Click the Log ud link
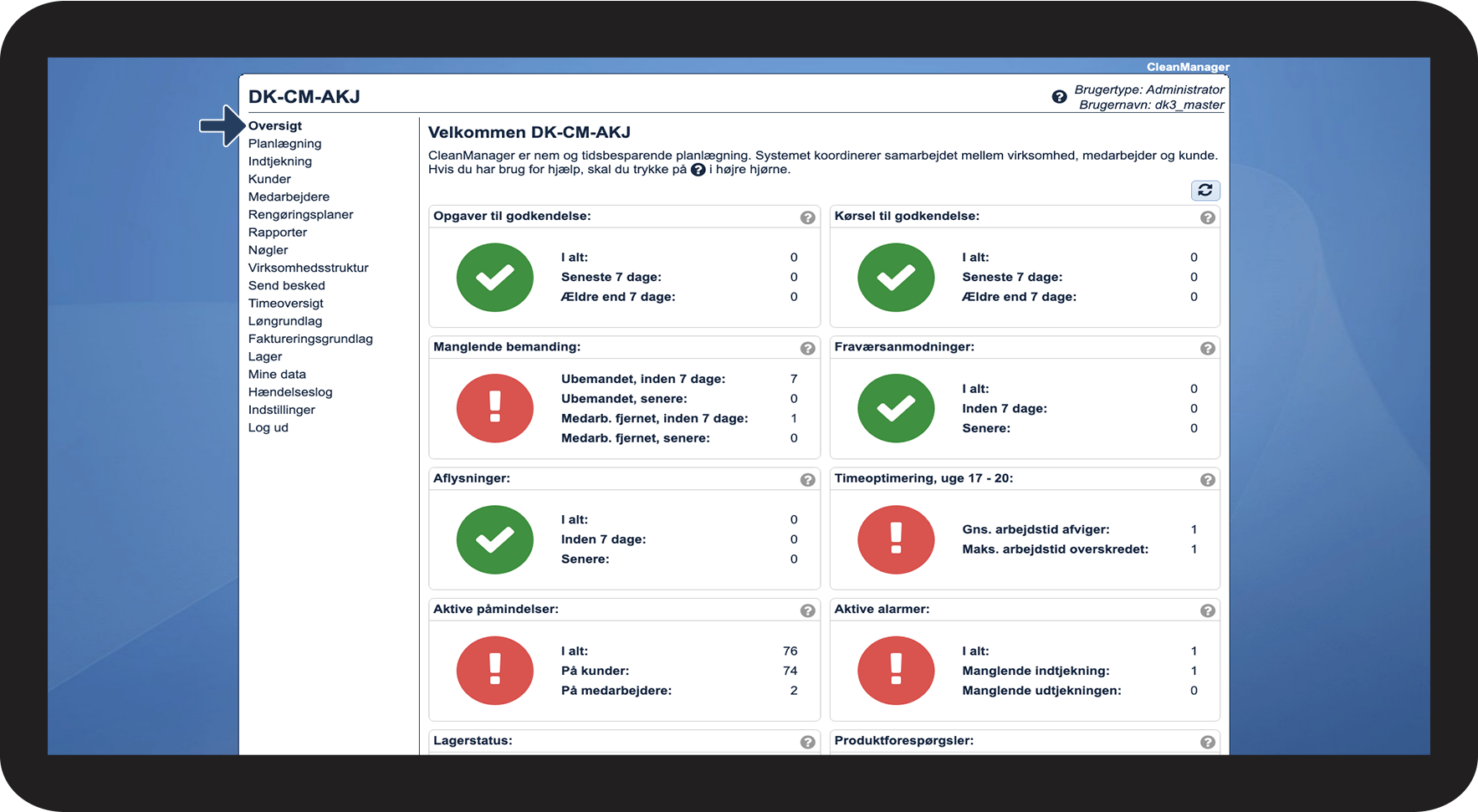 pos(268,427)
